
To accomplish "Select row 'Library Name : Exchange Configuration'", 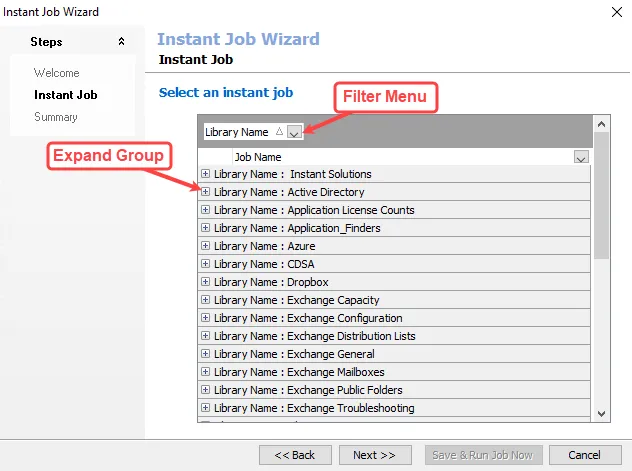I will [x=394, y=317].
